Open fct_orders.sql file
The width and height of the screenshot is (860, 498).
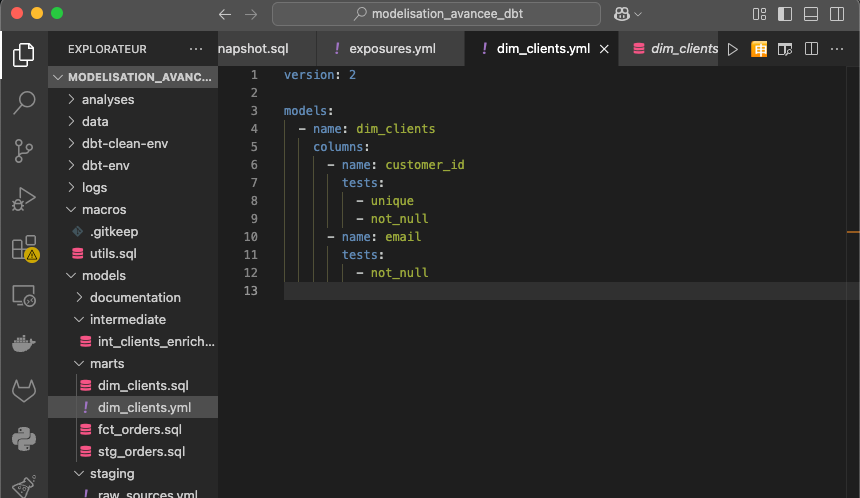click(133, 429)
